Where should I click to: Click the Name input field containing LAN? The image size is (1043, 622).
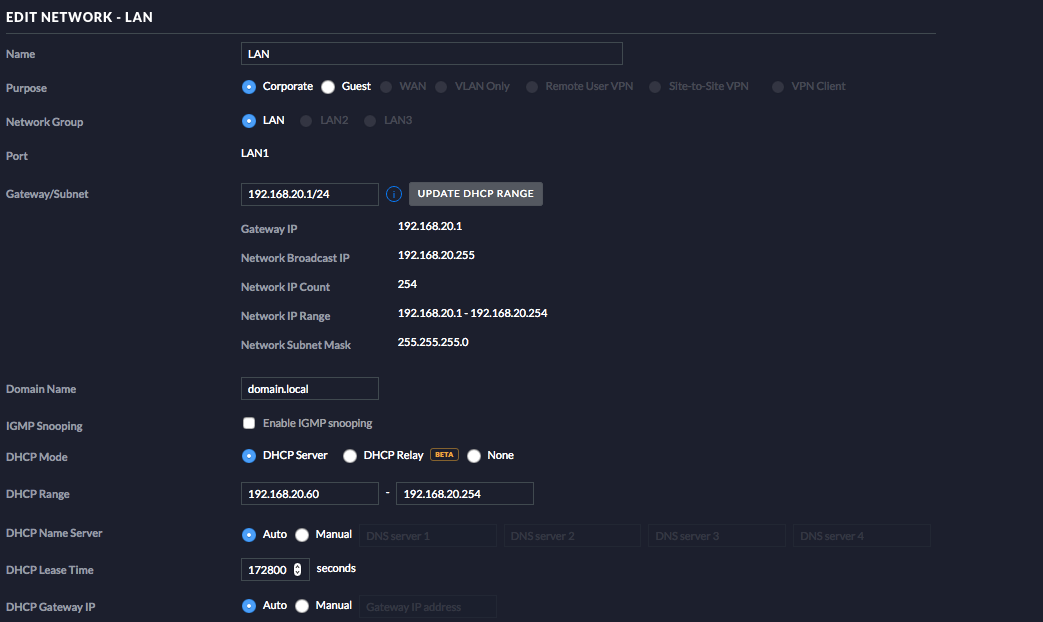coord(432,54)
